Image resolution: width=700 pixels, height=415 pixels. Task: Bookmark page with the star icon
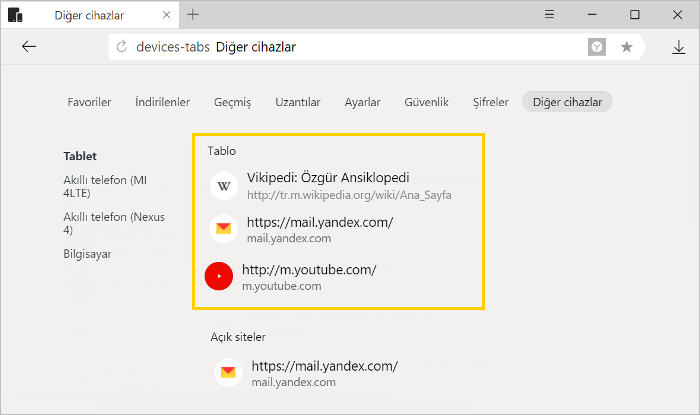626,47
